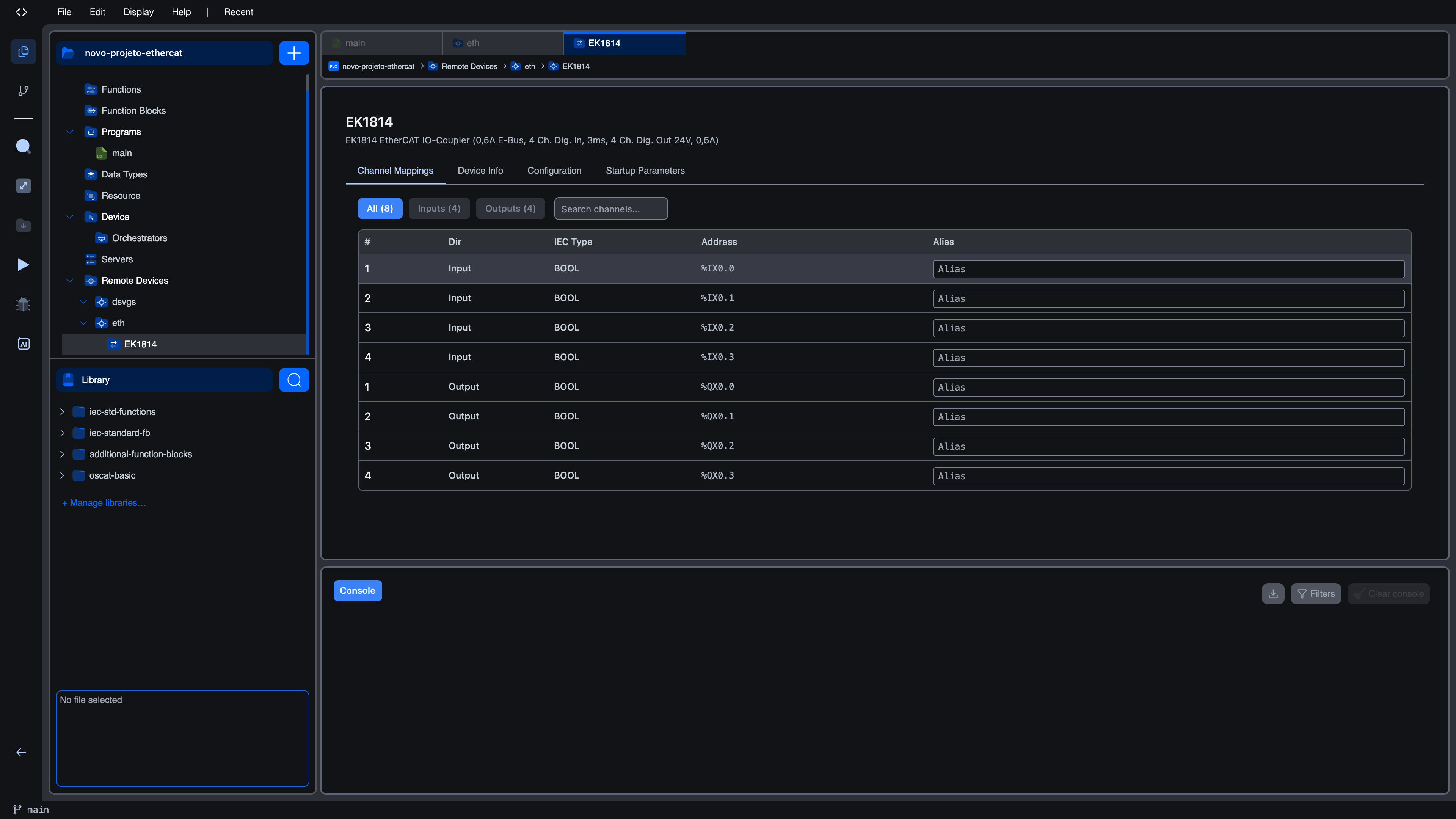Click the git branch status bar indicator

click(31, 810)
